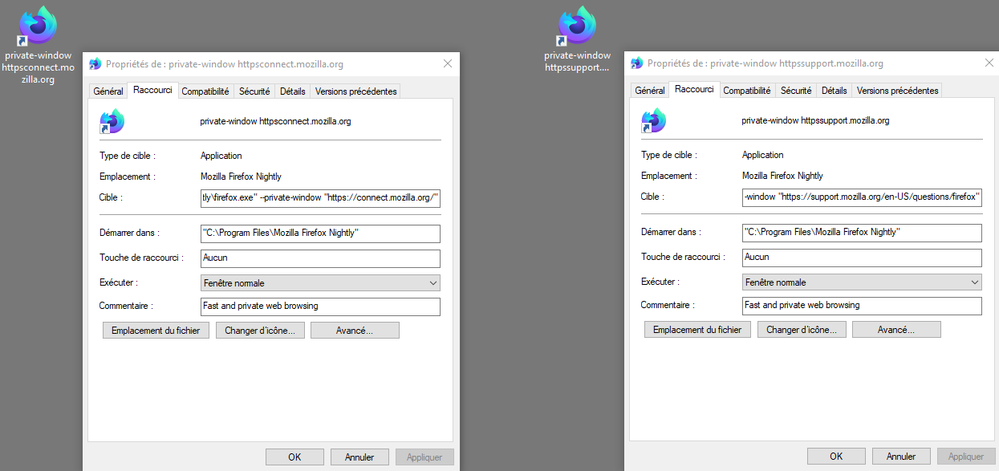This screenshot has width=999, height=471.
Task: Go to Versions précédentes tab in right dialog
Action: click(897, 91)
